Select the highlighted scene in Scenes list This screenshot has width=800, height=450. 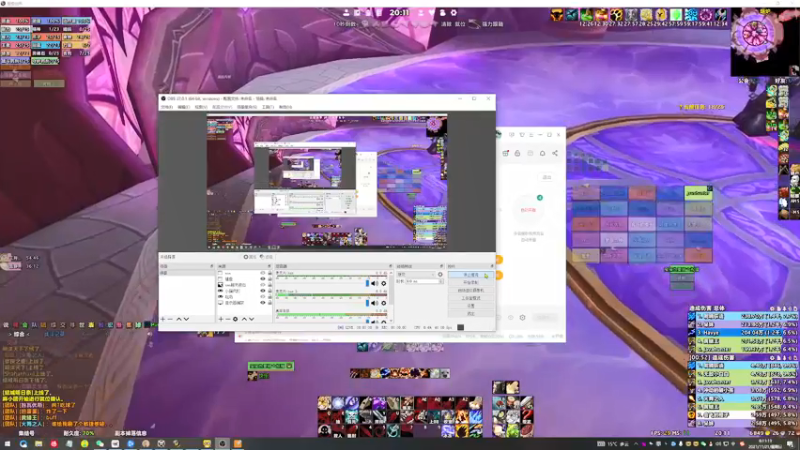coord(186,272)
